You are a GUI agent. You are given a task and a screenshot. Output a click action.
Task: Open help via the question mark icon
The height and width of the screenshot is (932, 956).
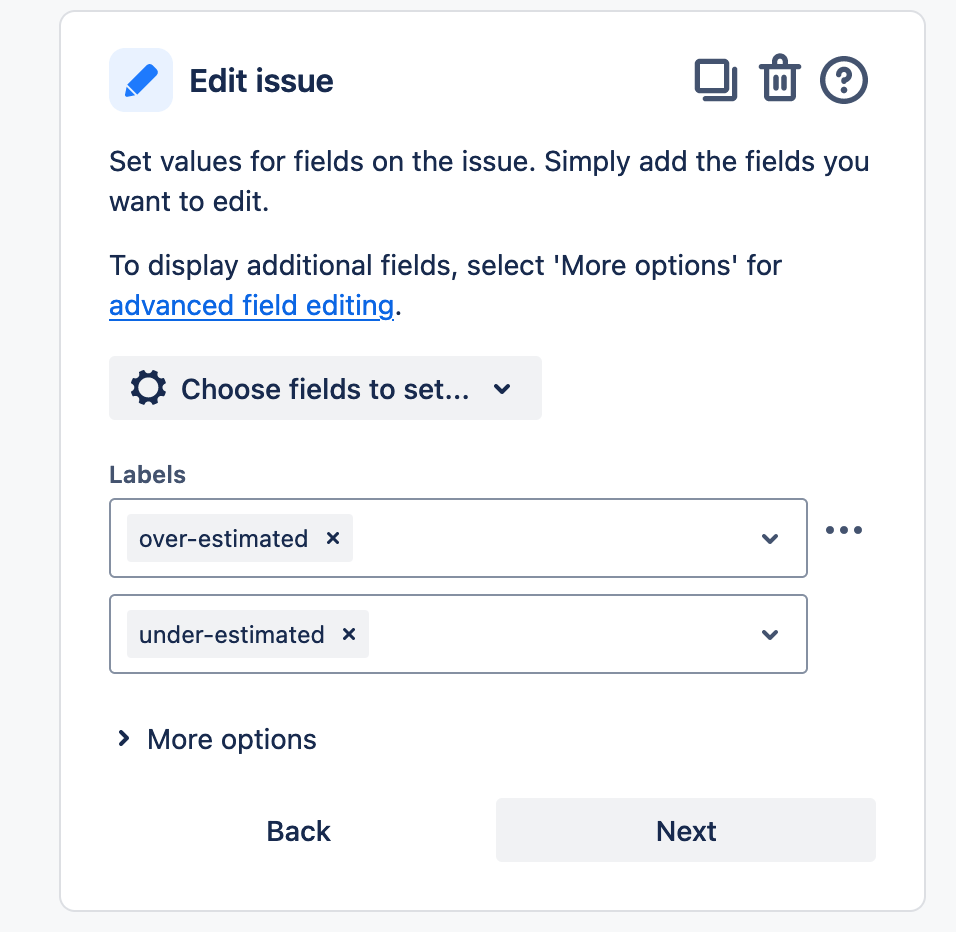(x=844, y=80)
